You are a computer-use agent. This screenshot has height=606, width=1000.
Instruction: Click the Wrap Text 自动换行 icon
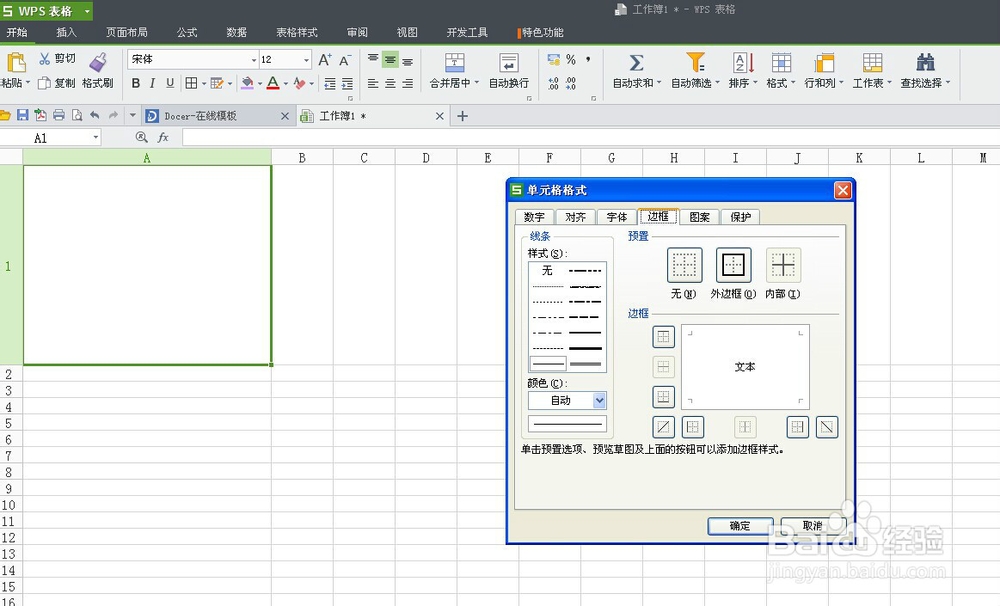pos(508,63)
